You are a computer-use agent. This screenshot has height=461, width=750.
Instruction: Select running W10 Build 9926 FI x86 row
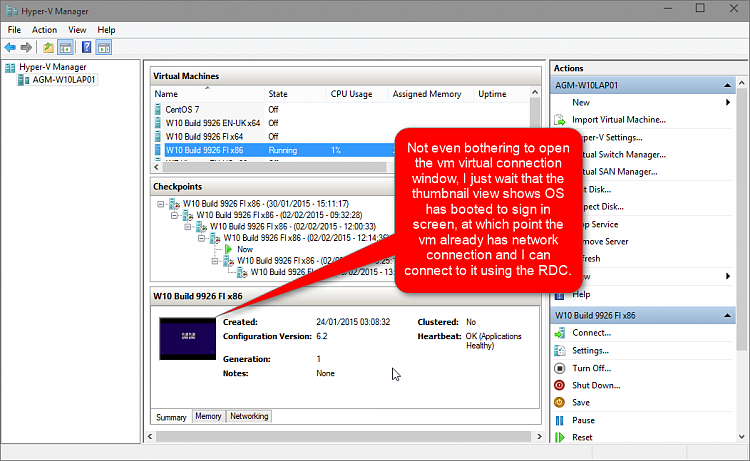(x=273, y=150)
